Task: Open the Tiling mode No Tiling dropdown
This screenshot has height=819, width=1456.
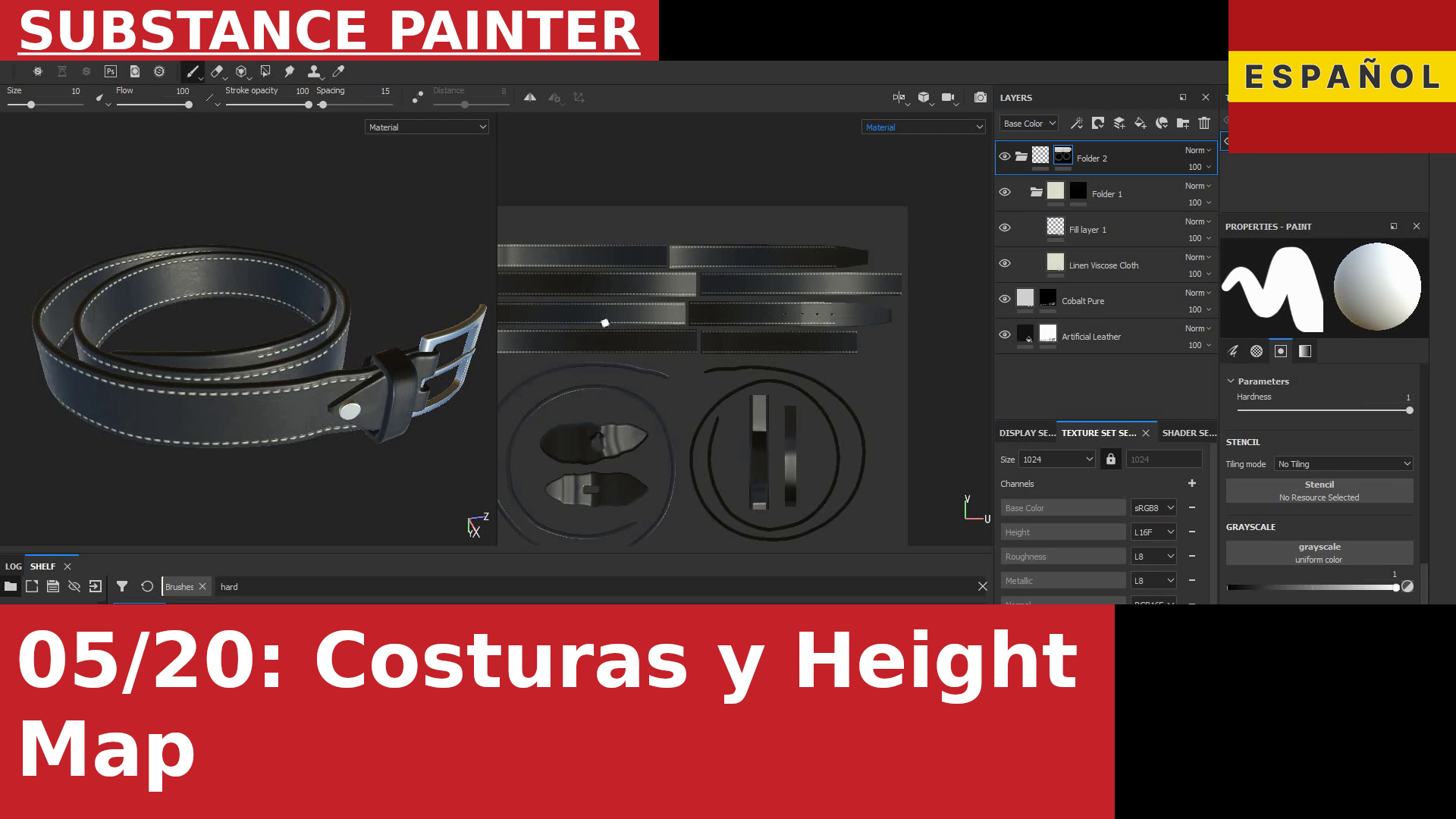Action: (1344, 464)
